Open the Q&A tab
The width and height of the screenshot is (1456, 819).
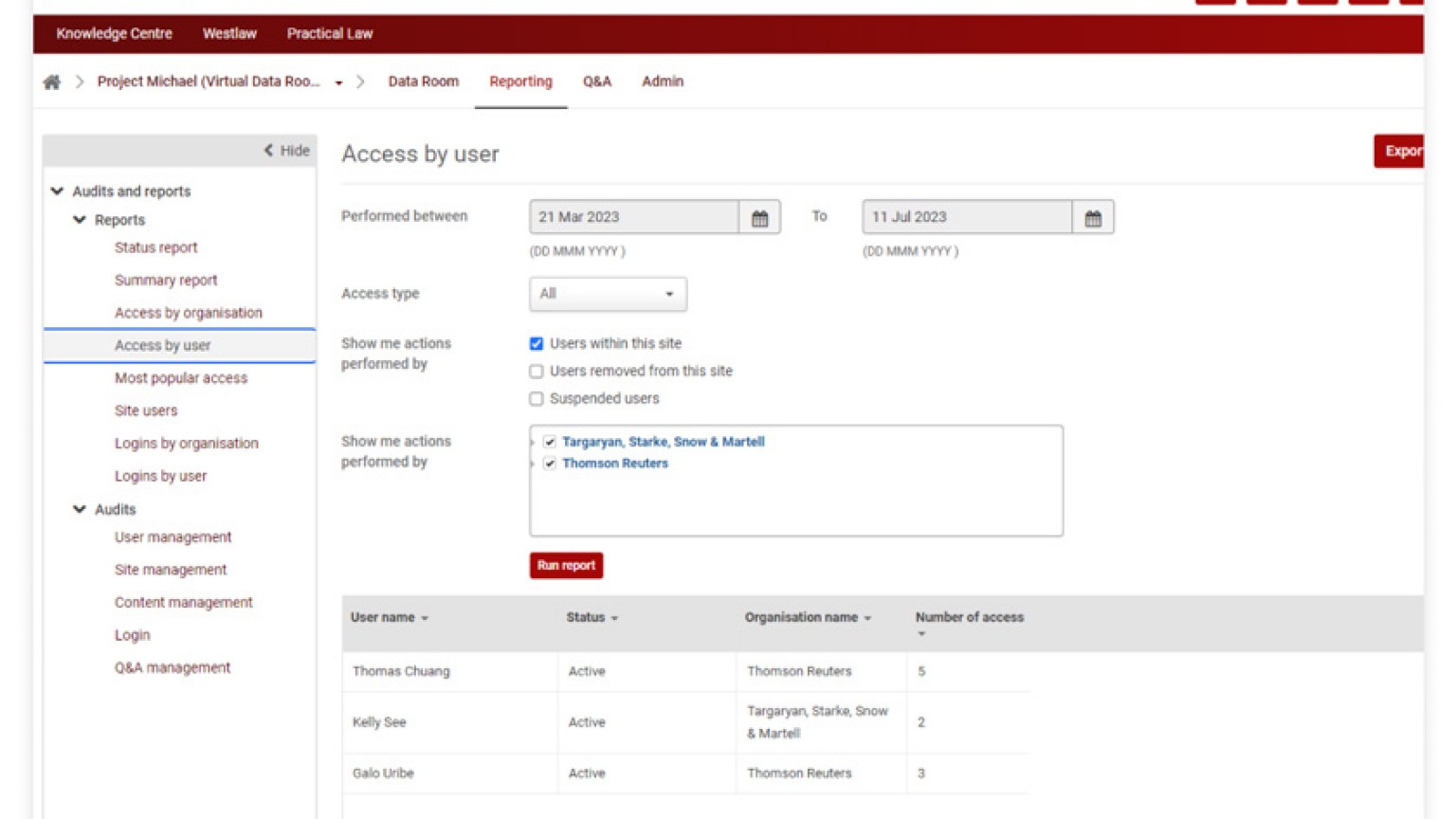(x=596, y=82)
